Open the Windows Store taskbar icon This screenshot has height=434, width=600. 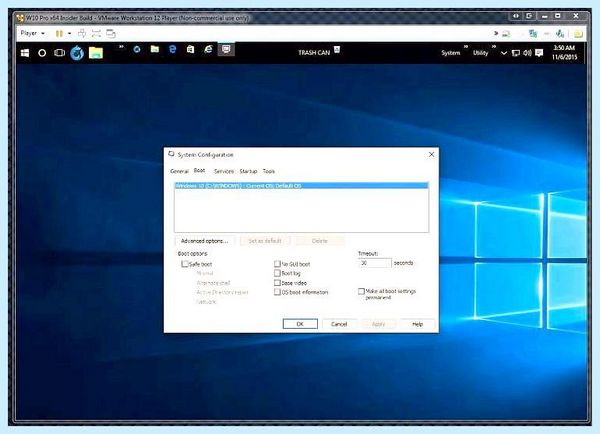190,49
